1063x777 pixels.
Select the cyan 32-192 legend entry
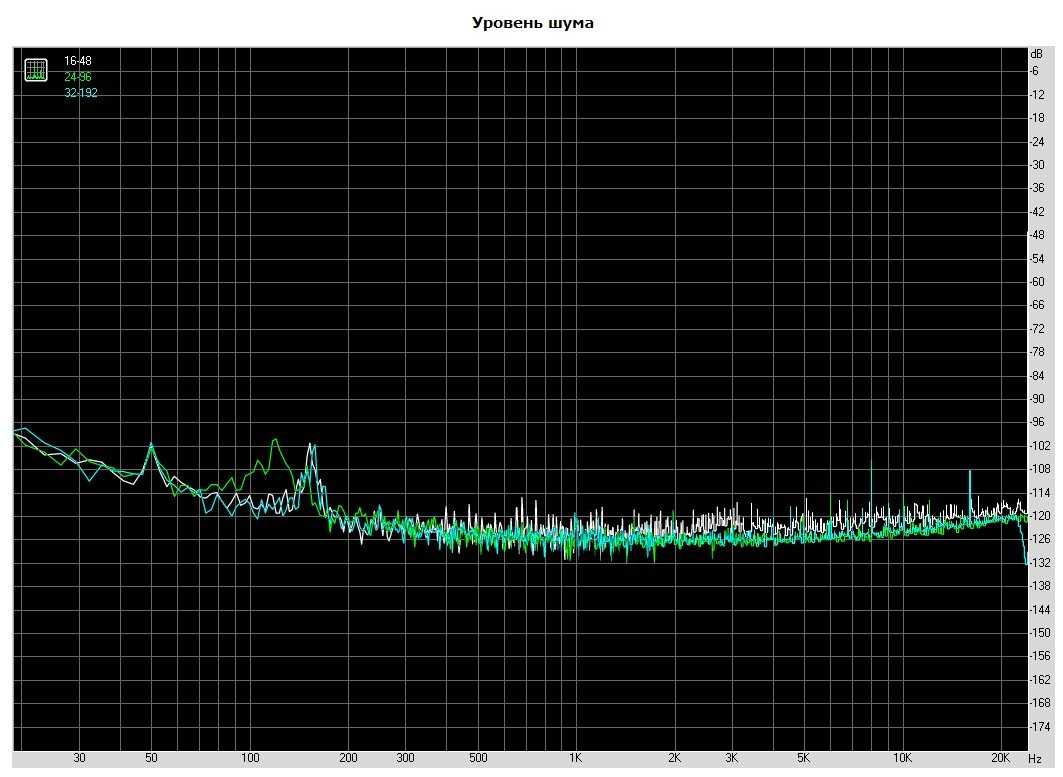pyautogui.click(x=81, y=93)
